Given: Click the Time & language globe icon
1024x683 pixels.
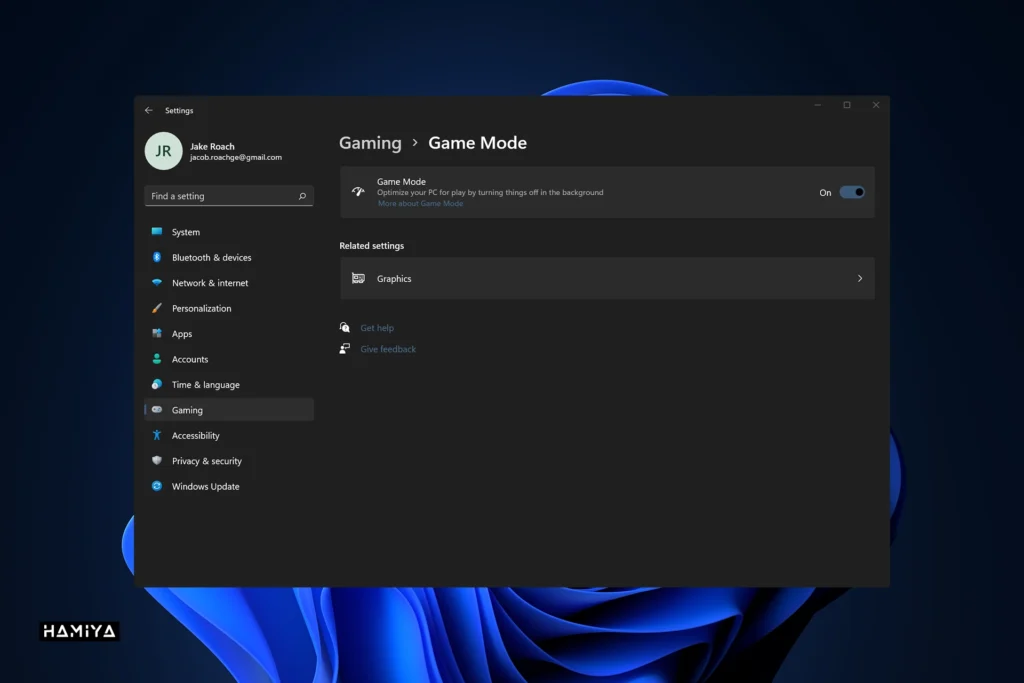Looking at the screenshot, I should pos(157,385).
